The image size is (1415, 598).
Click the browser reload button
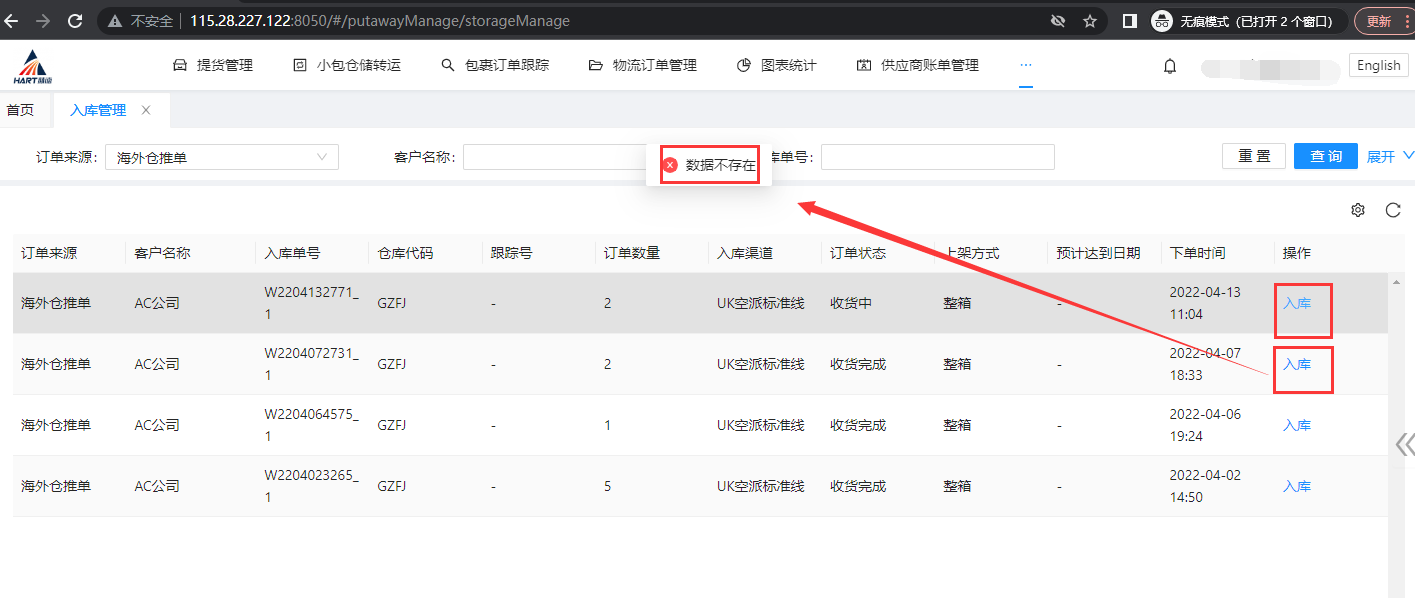pos(75,20)
